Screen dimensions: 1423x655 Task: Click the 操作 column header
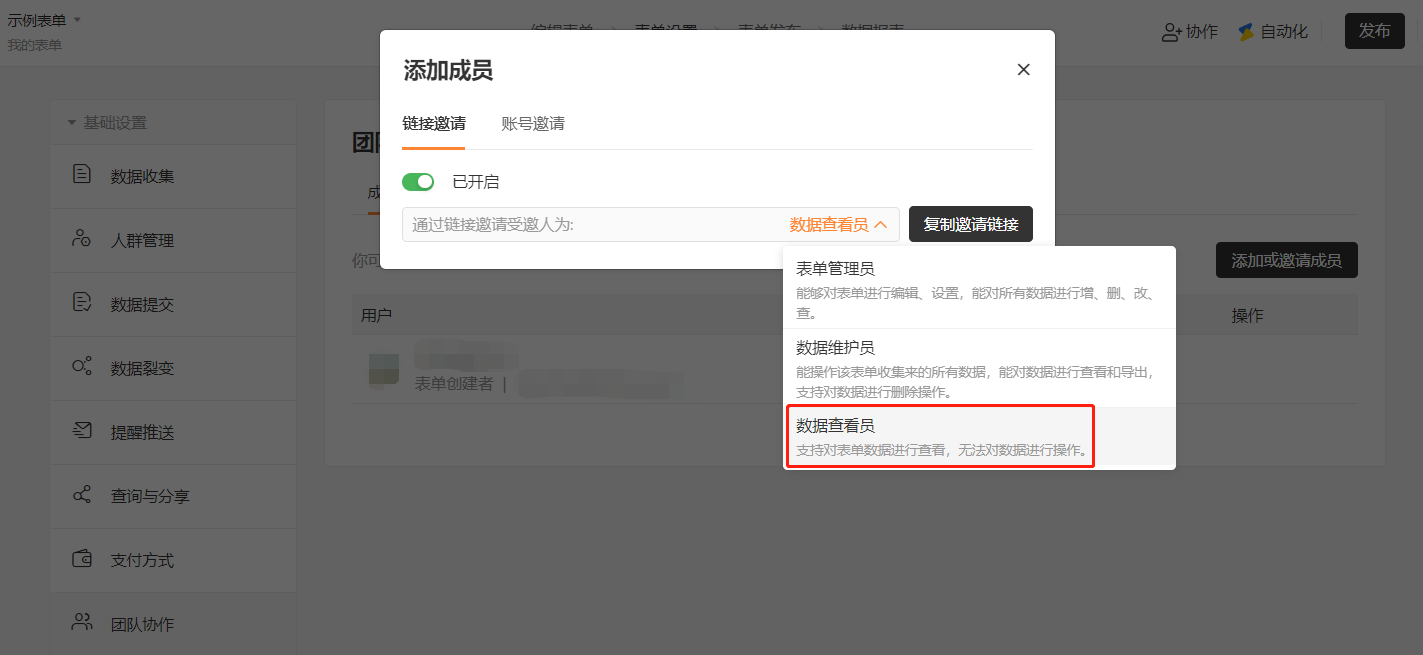click(x=1247, y=315)
